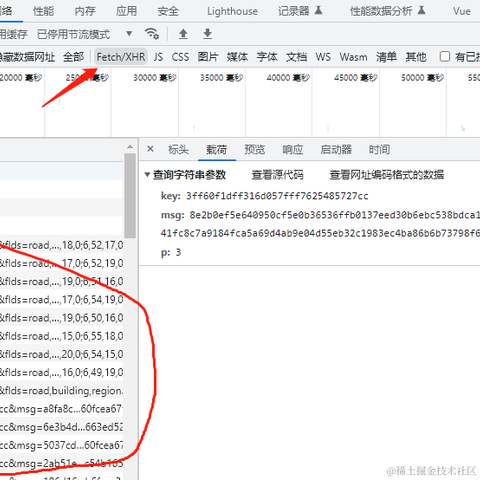The image size is (480, 480).
Task: Open the 启动器 details tab
Action: pyautogui.click(x=336, y=149)
